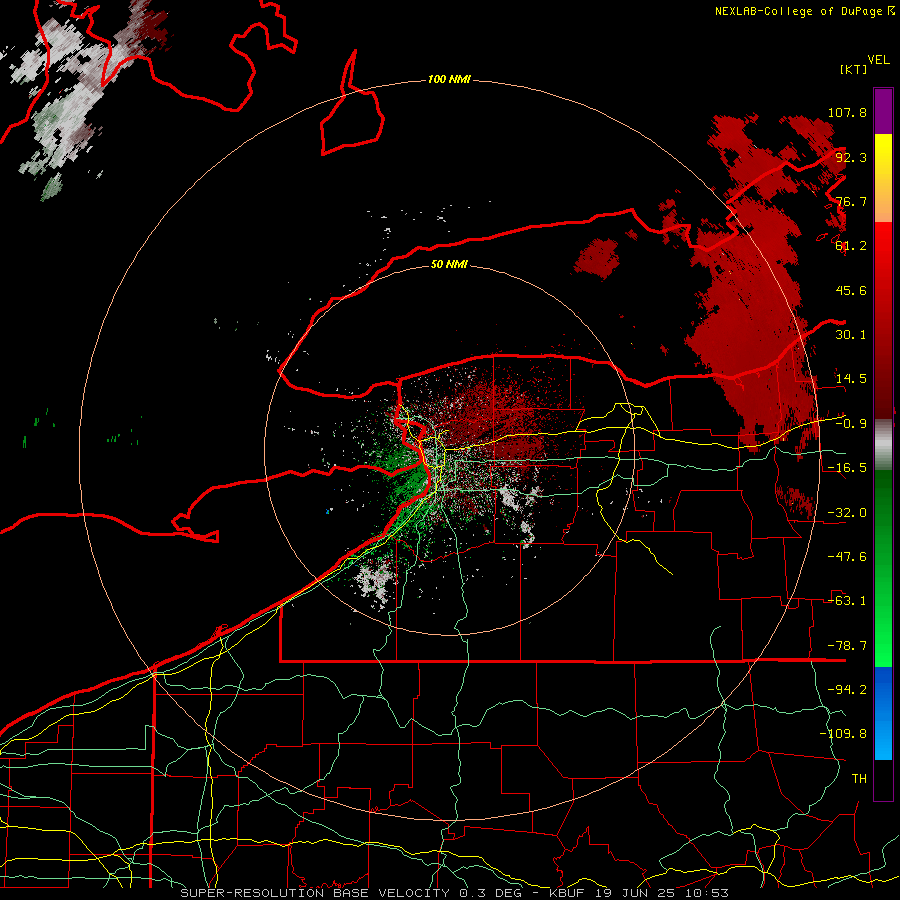900x900 pixels.
Task: Click the 50 NMI range ring label
Action: [449, 264]
